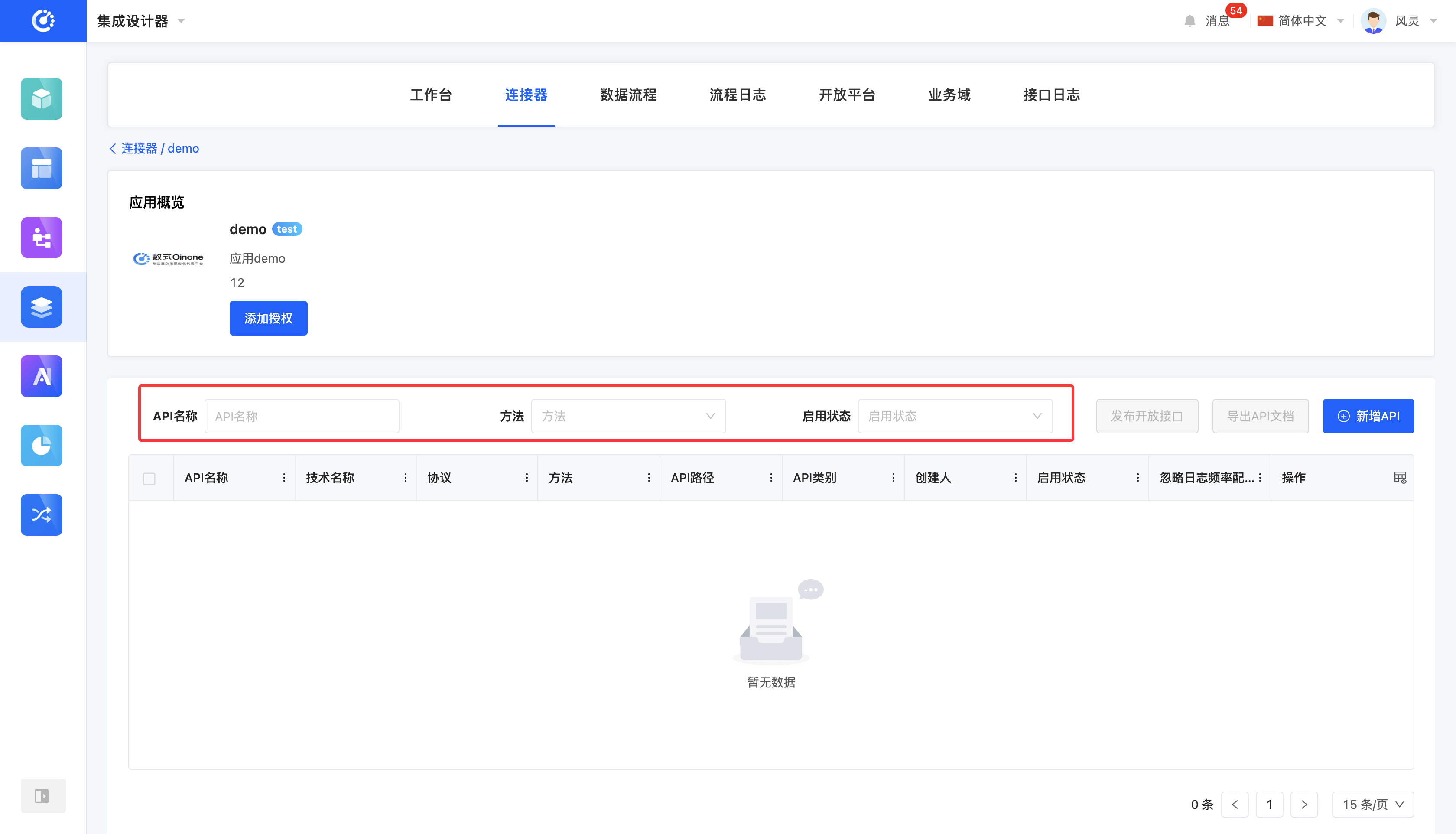Expand the 启用状态 dropdown filter
This screenshot has width=1456, height=834.
[955, 416]
